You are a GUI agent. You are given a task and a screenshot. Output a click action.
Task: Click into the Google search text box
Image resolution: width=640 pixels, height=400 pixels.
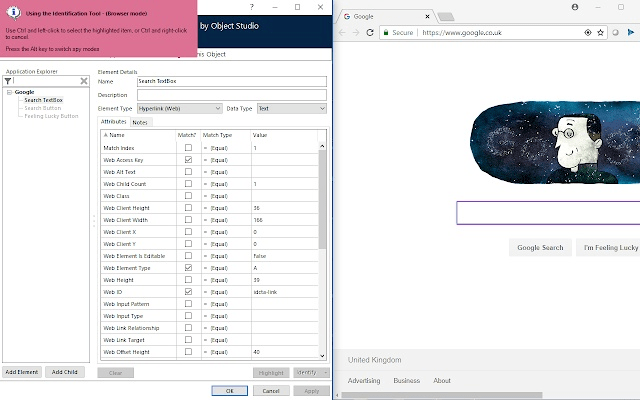(x=548, y=213)
